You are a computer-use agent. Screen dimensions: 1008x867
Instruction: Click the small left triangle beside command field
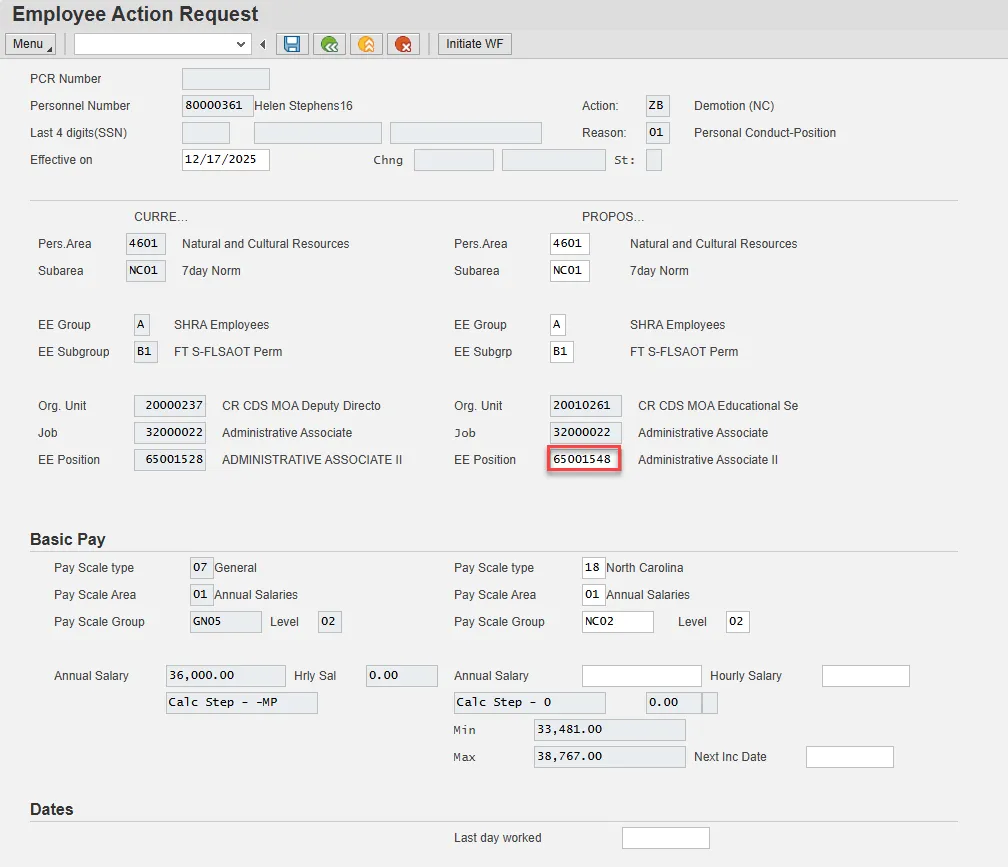point(263,44)
